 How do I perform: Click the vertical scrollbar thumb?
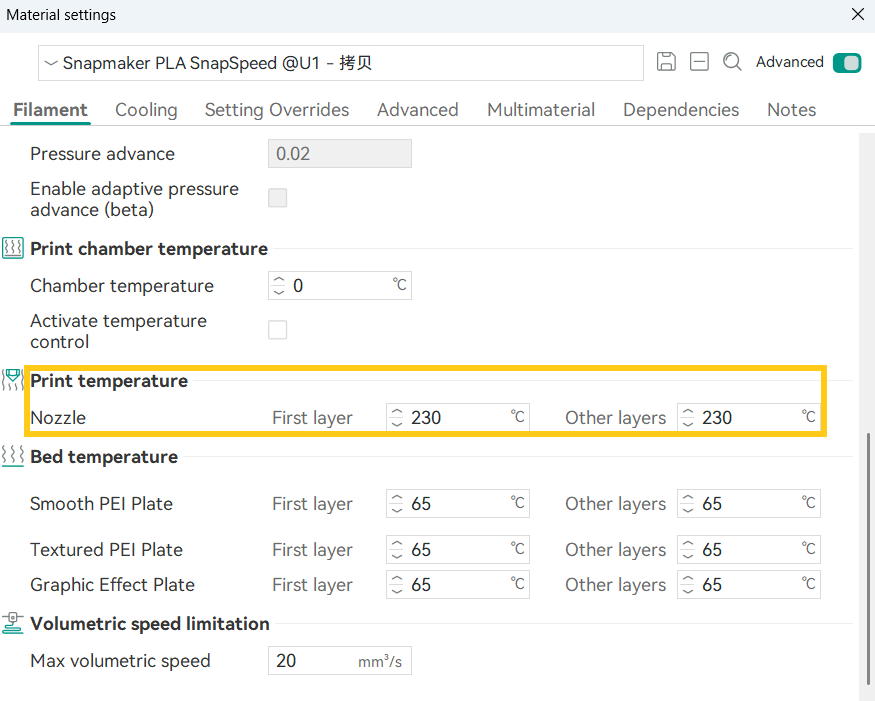pos(868,558)
